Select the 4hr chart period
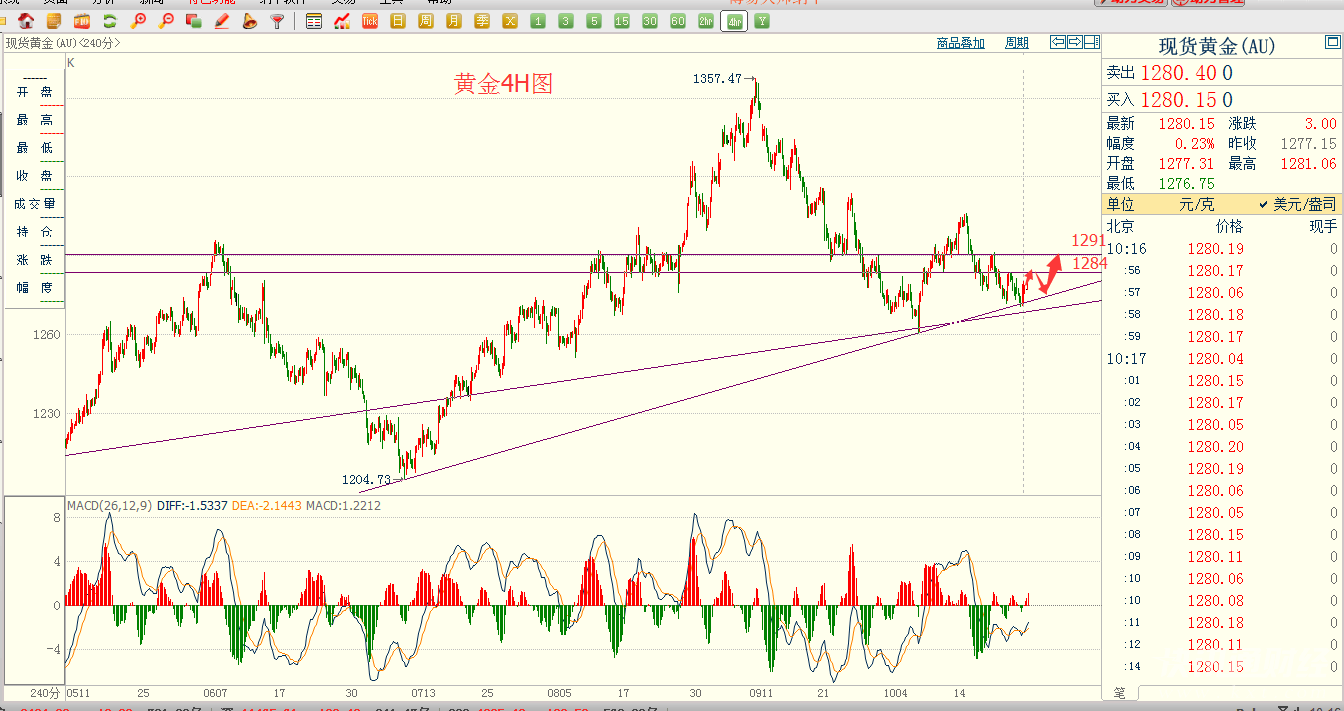 735,21
